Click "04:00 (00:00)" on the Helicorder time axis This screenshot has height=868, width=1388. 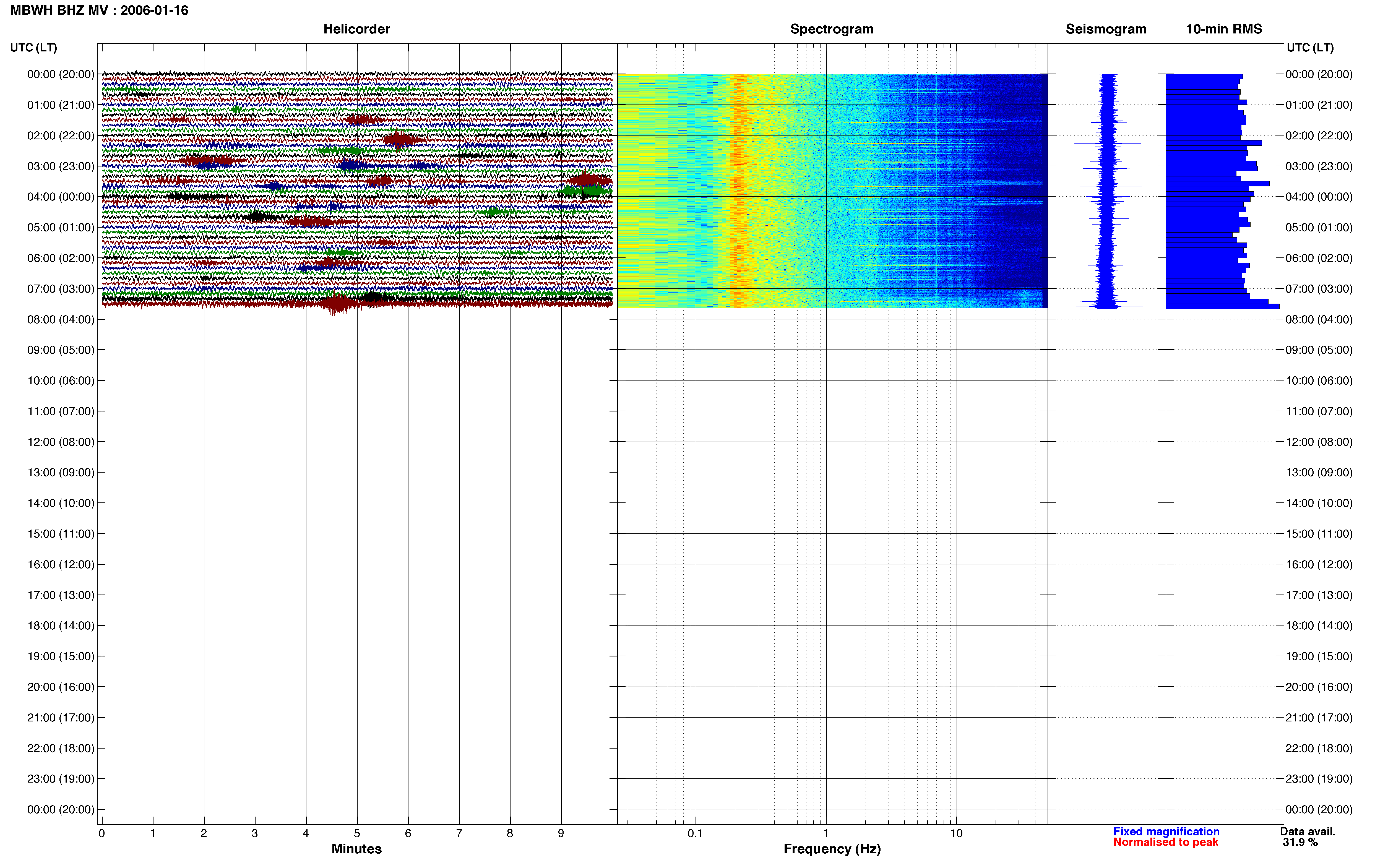pos(61,197)
